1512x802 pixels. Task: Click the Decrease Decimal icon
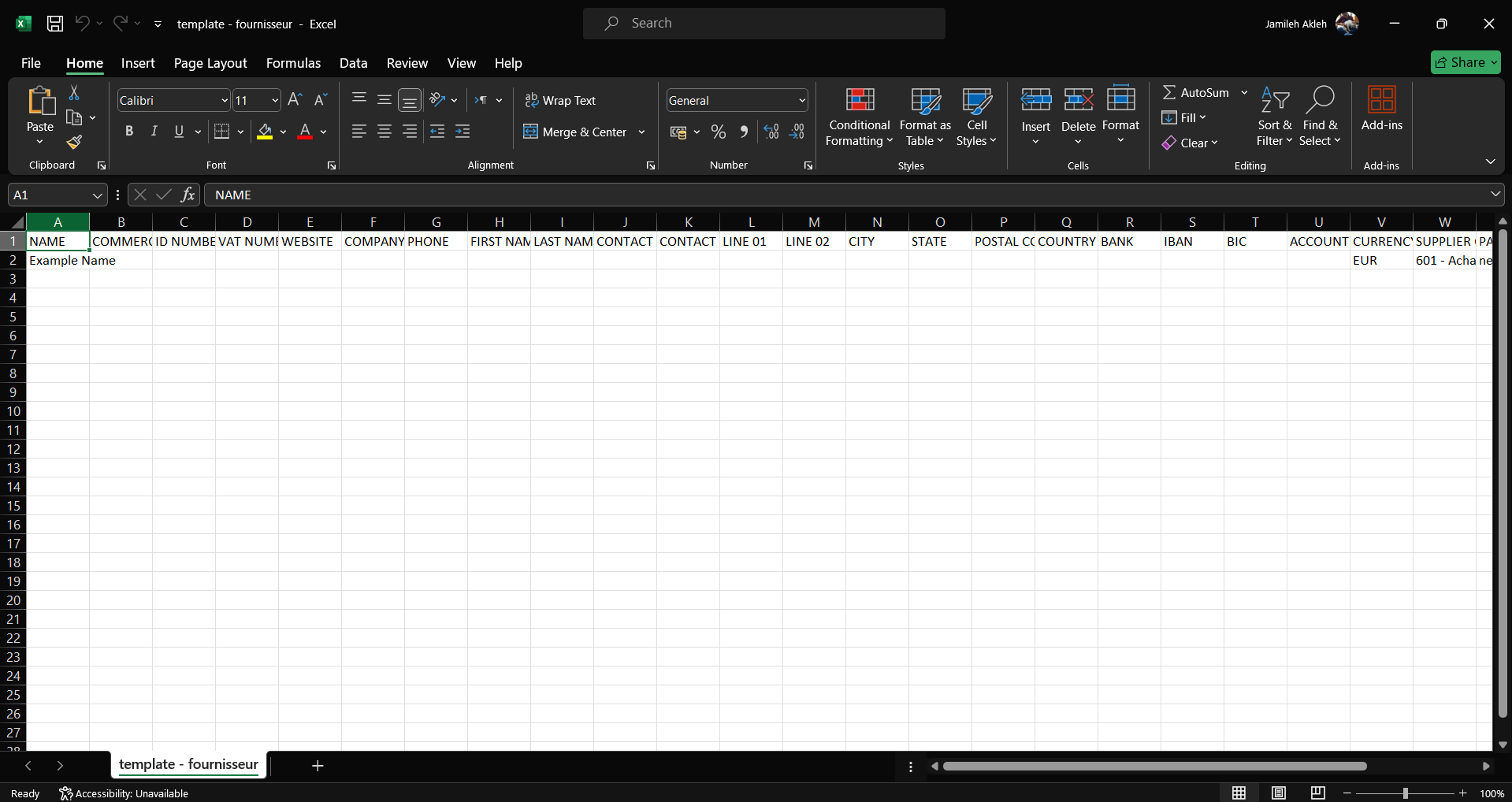pos(797,132)
